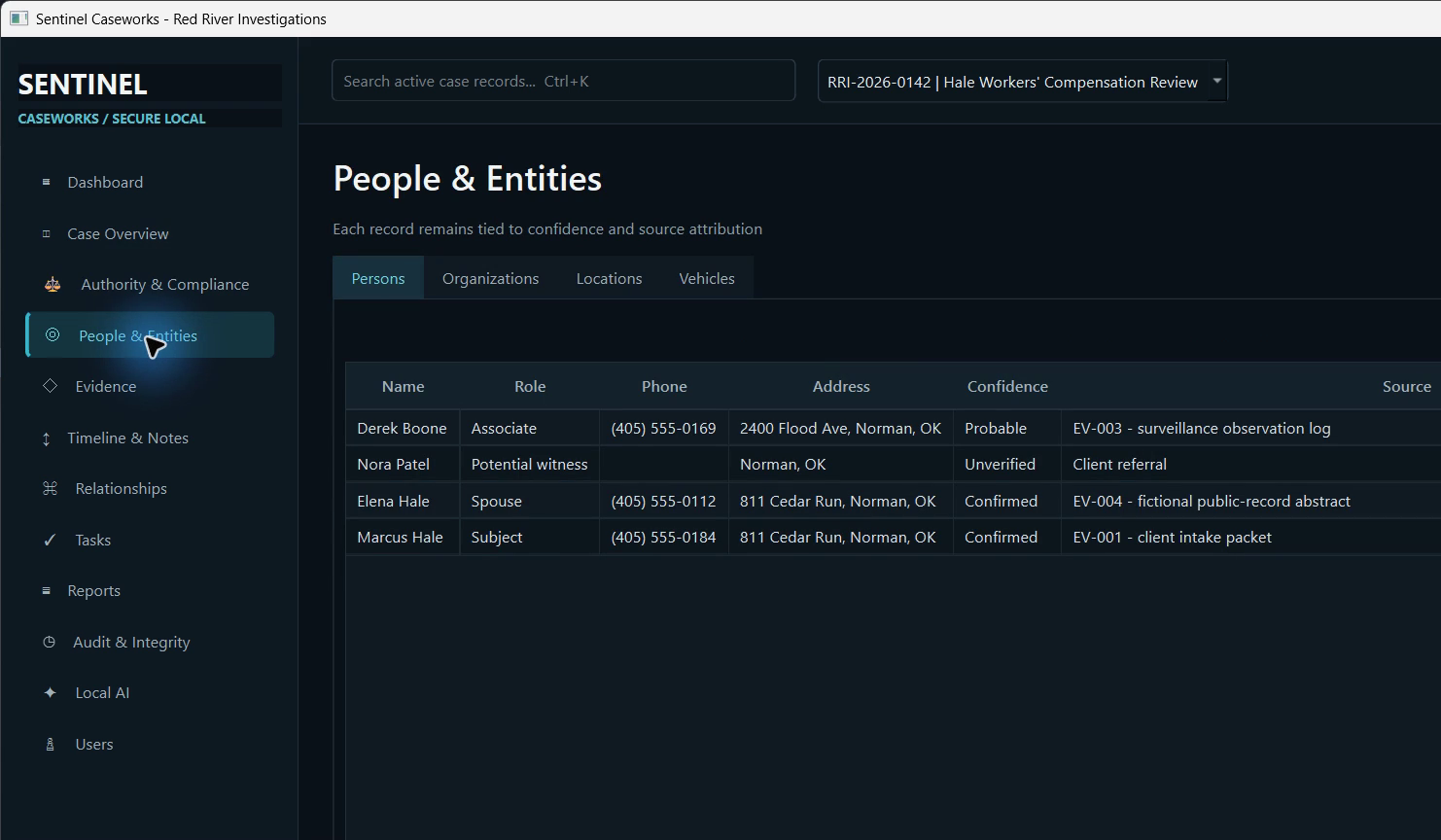Click phone number (405) 555-0184
Viewport: 1441px width, 840px height.
click(x=663, y=537)
